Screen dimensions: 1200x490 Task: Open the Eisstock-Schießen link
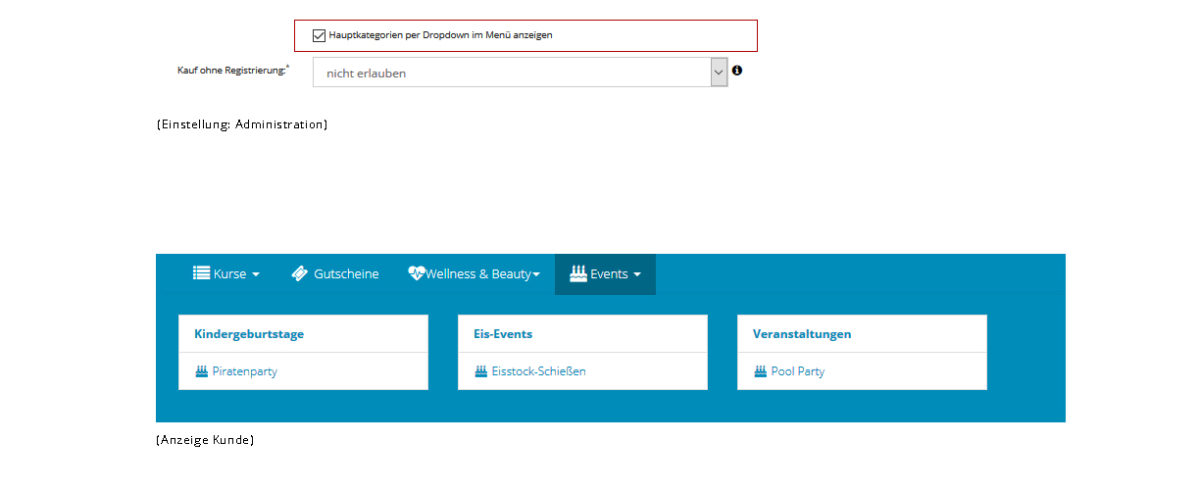point(539,371)
